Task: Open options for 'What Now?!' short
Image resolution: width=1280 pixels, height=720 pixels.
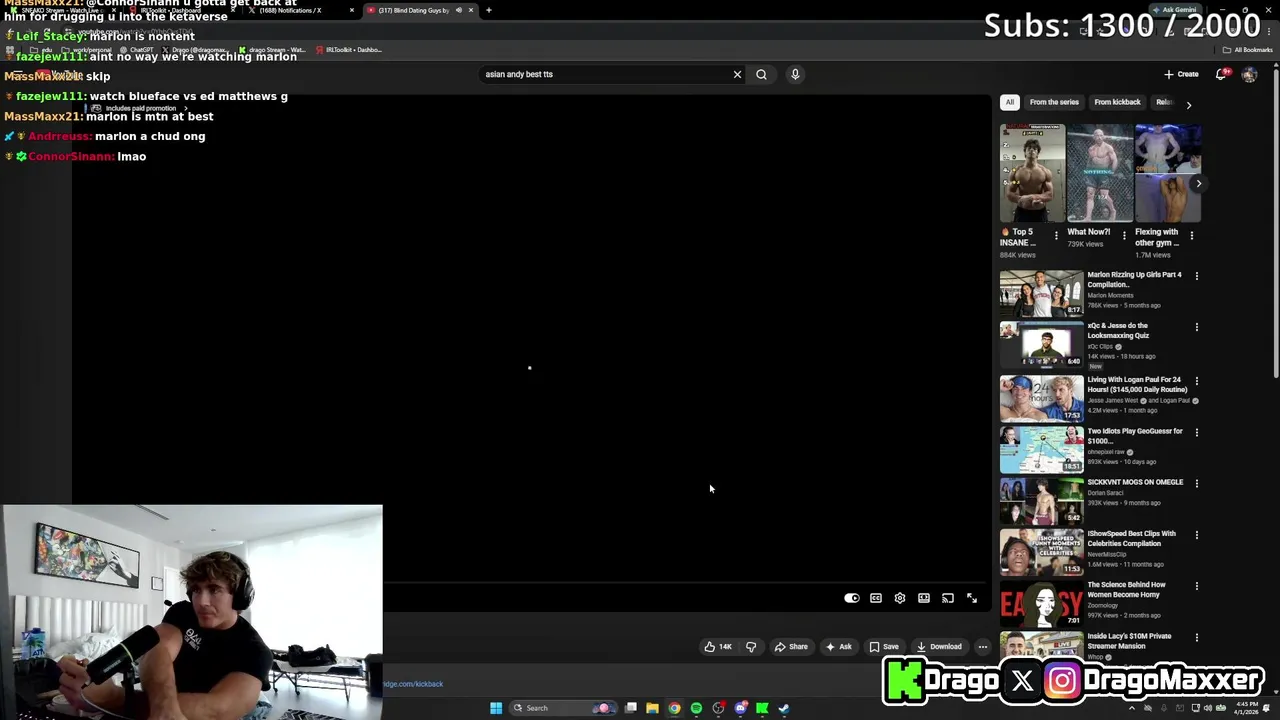Action: click(1123, 235)
